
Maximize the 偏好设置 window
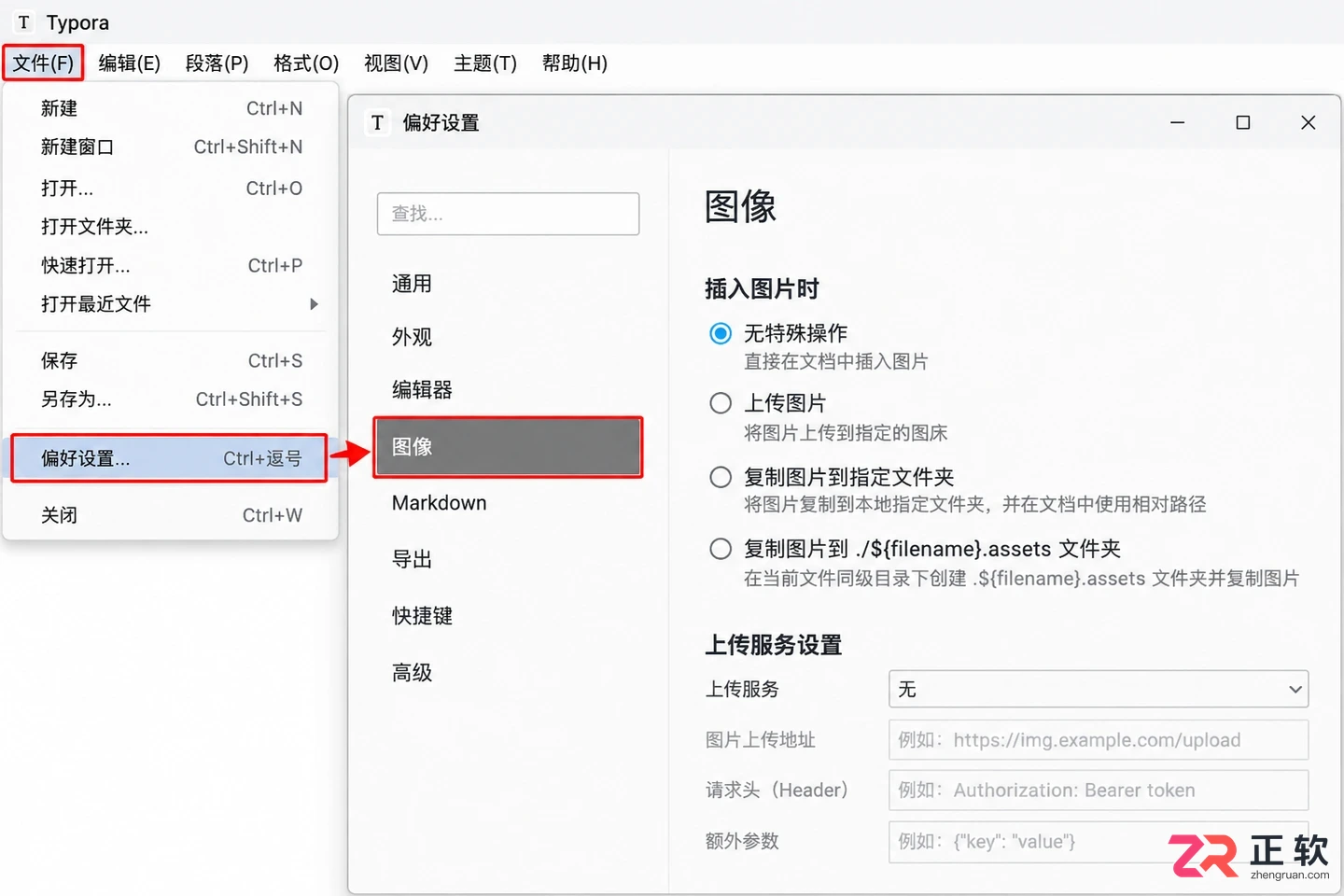pos(1243,122)
